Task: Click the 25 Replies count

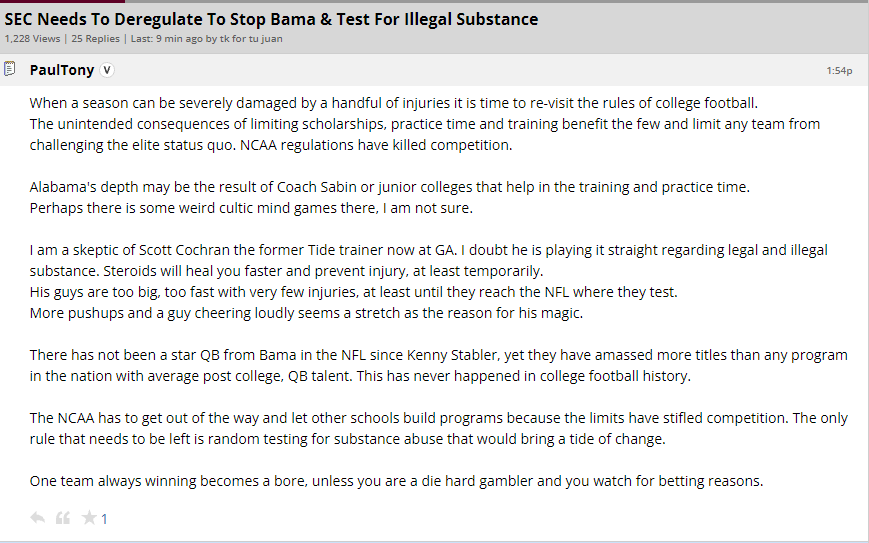Action: point(93,39)
